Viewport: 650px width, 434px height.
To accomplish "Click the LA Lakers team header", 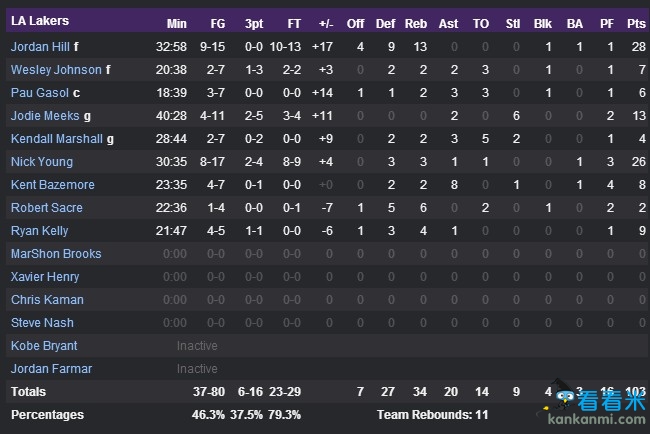I will pyautogui.click(x=40, y=21).
